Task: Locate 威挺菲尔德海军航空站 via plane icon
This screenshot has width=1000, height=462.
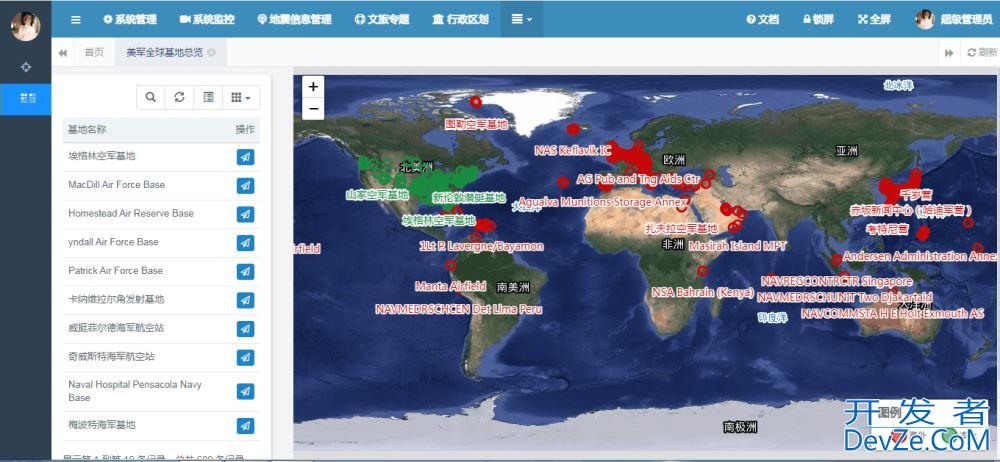Action: point(246,329)
